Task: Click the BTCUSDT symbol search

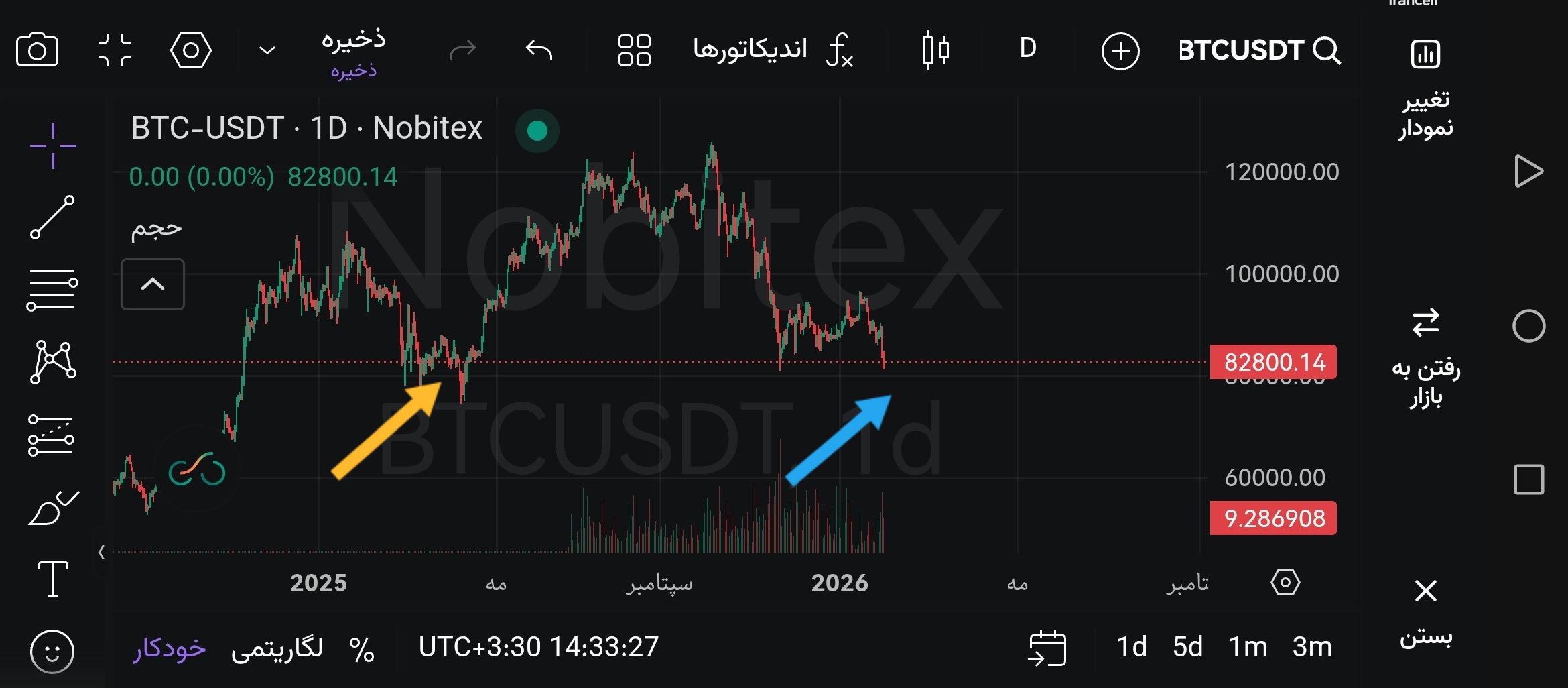Action: [1260, 50]
